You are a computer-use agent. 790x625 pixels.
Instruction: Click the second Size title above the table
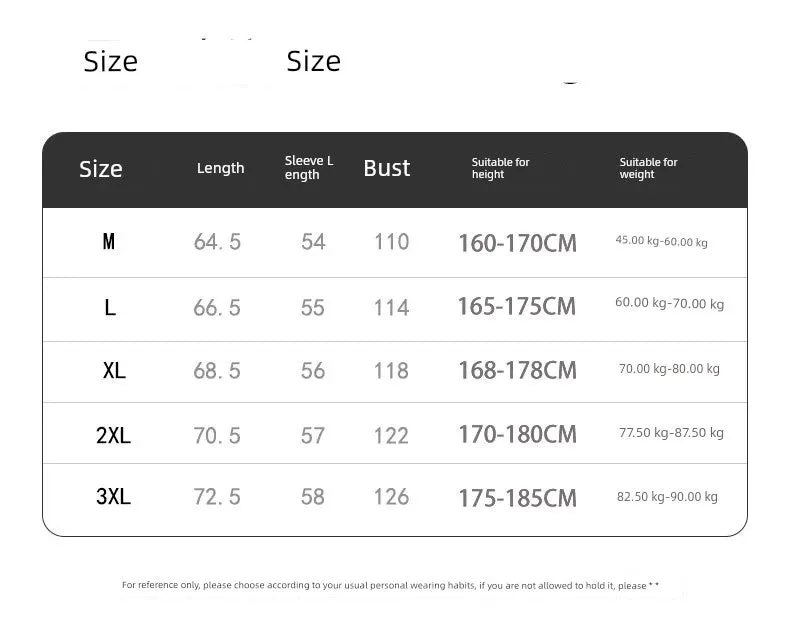click(x=313, y=61)
